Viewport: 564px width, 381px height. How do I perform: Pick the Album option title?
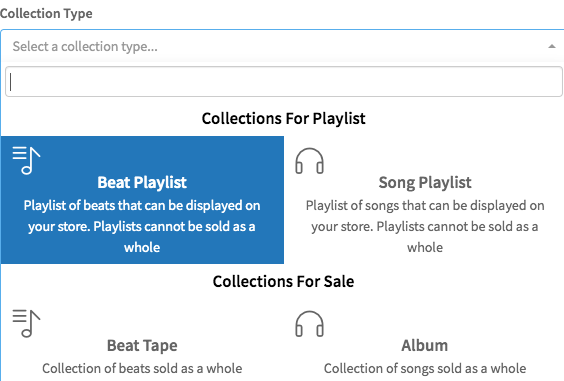(425, 346)
